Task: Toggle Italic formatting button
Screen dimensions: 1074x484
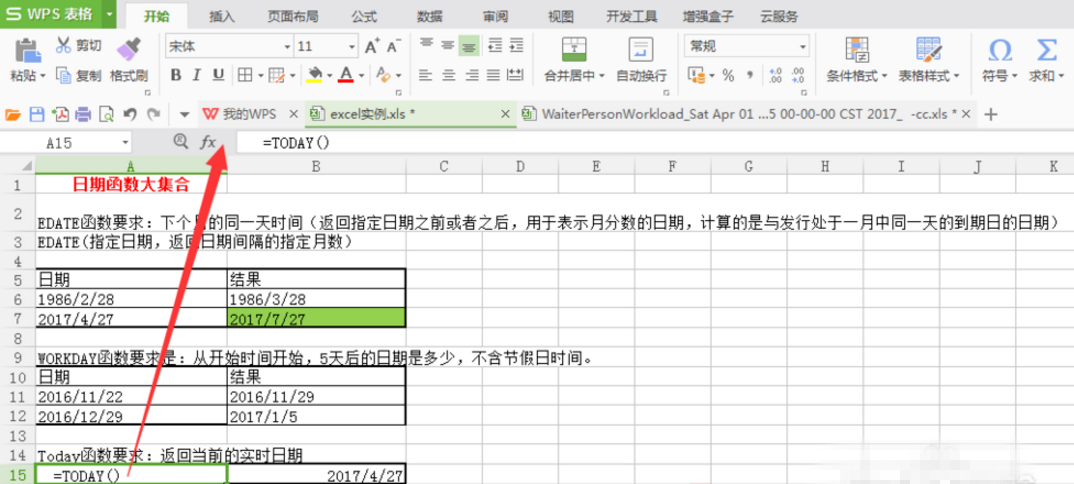Action: pos(197,75)
